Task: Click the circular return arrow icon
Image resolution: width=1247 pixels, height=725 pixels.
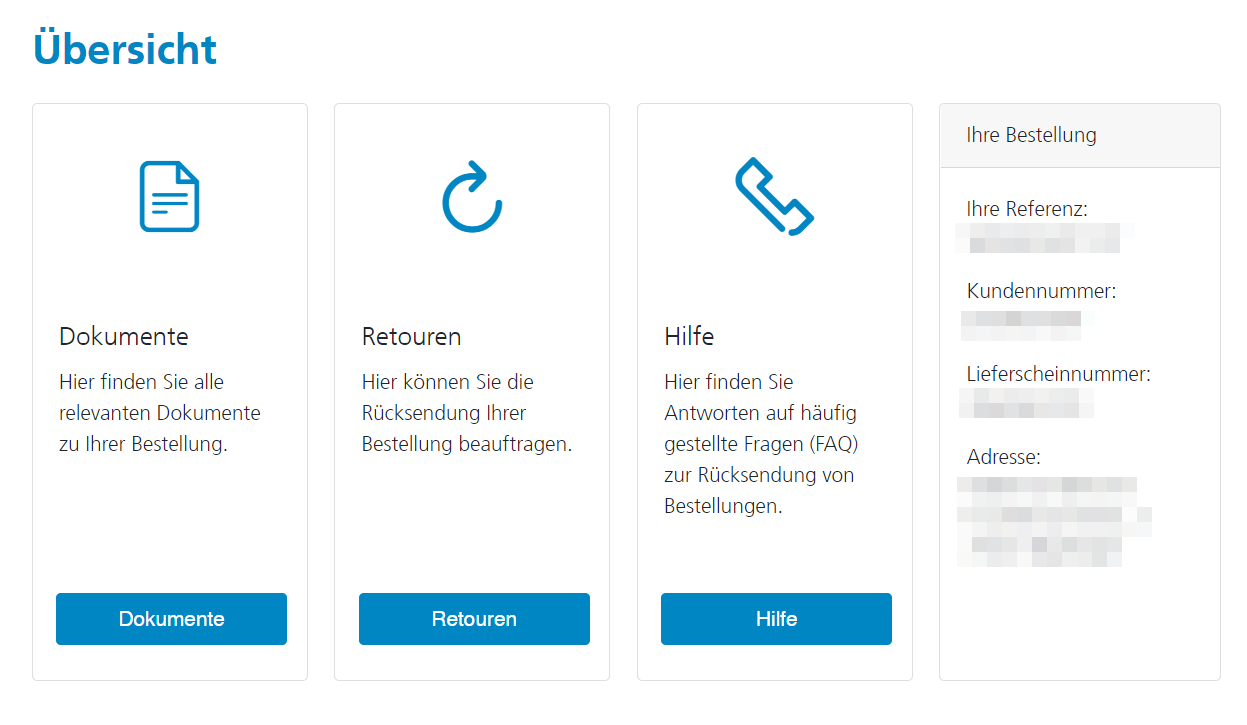Action: click(472, 196)
